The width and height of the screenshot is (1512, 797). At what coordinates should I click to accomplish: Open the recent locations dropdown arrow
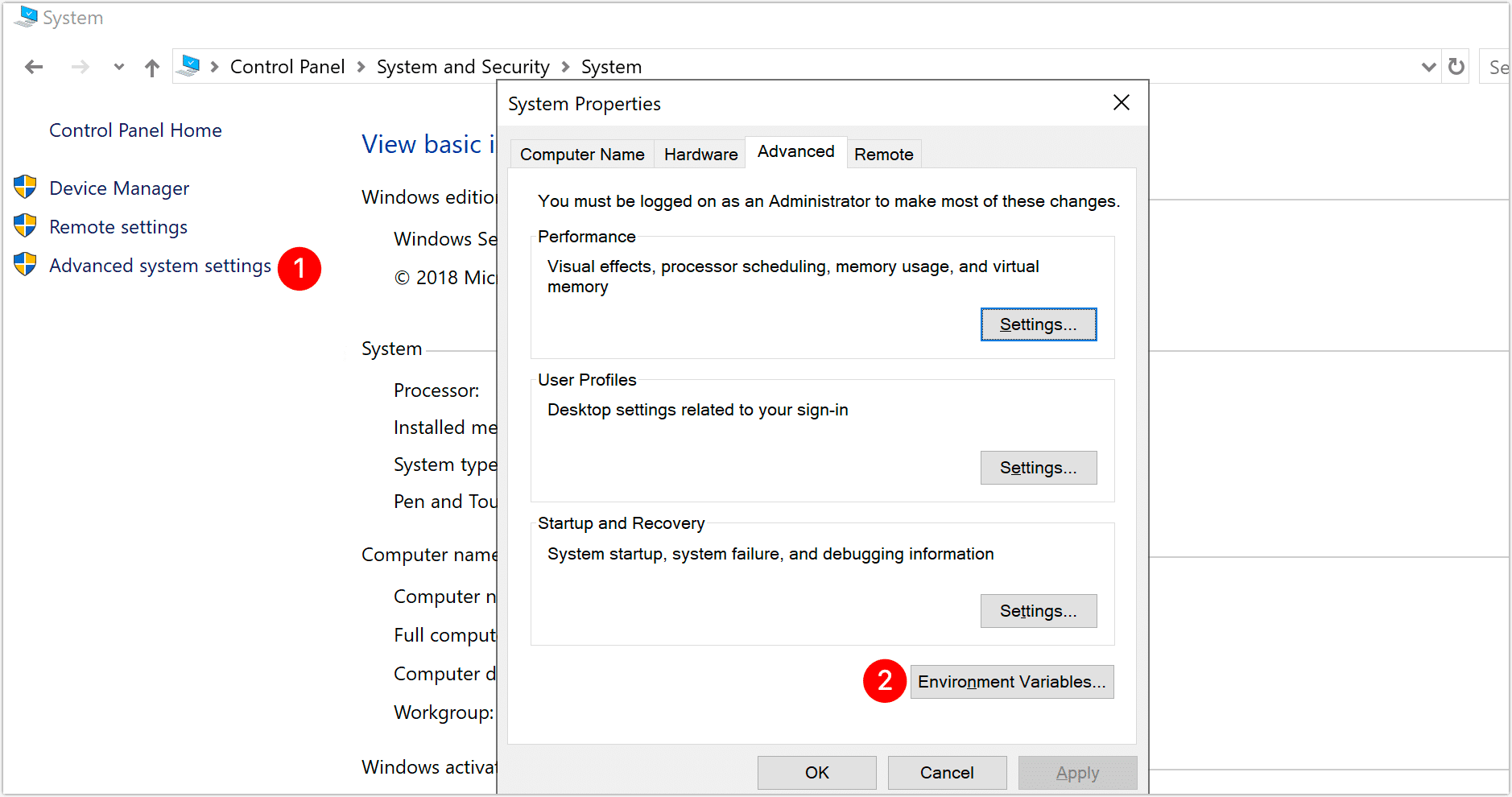pyautogui.click(x=119, y=67)
